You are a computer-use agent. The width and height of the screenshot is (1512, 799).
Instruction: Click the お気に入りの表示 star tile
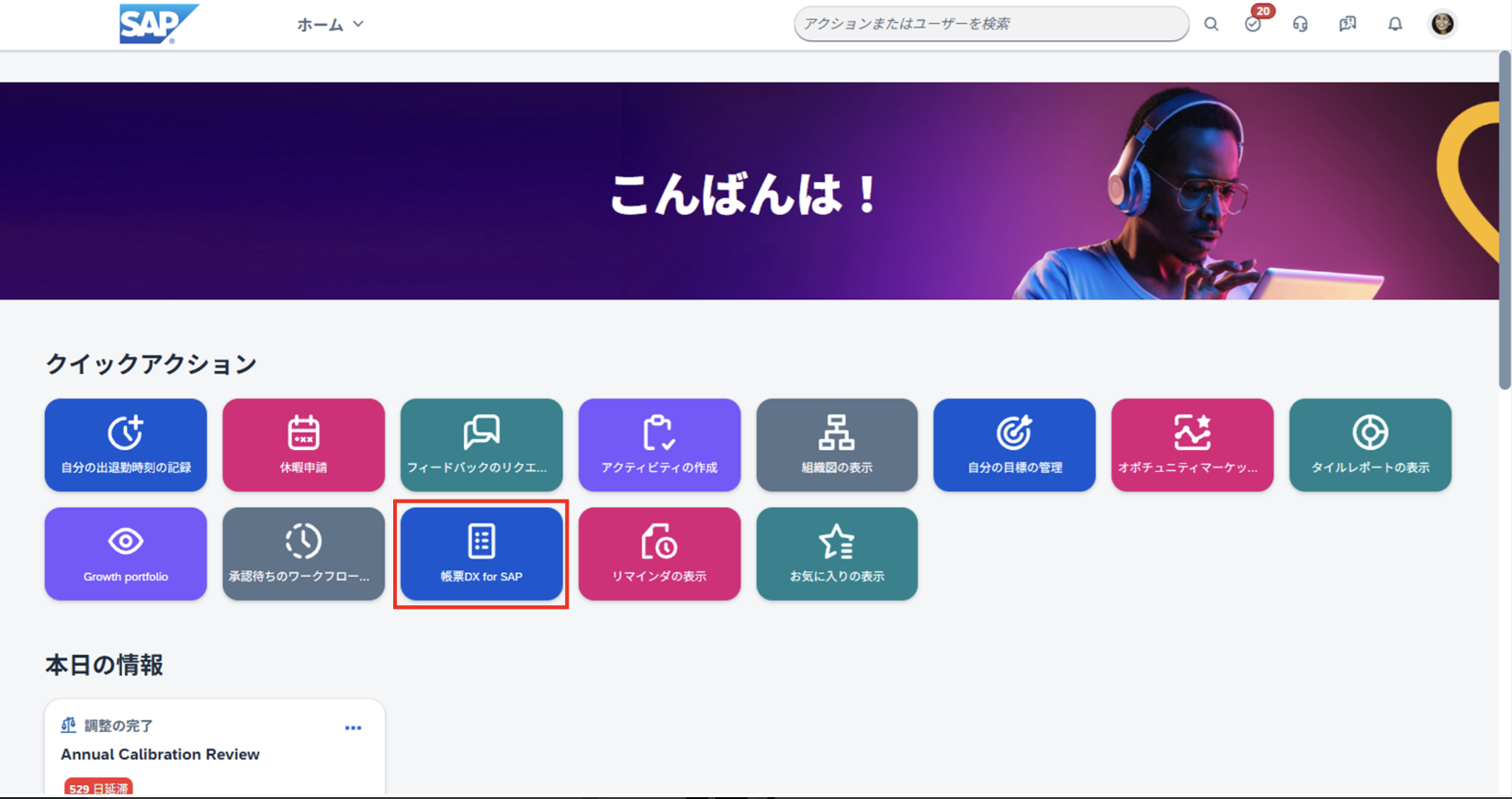pos(836,554)
